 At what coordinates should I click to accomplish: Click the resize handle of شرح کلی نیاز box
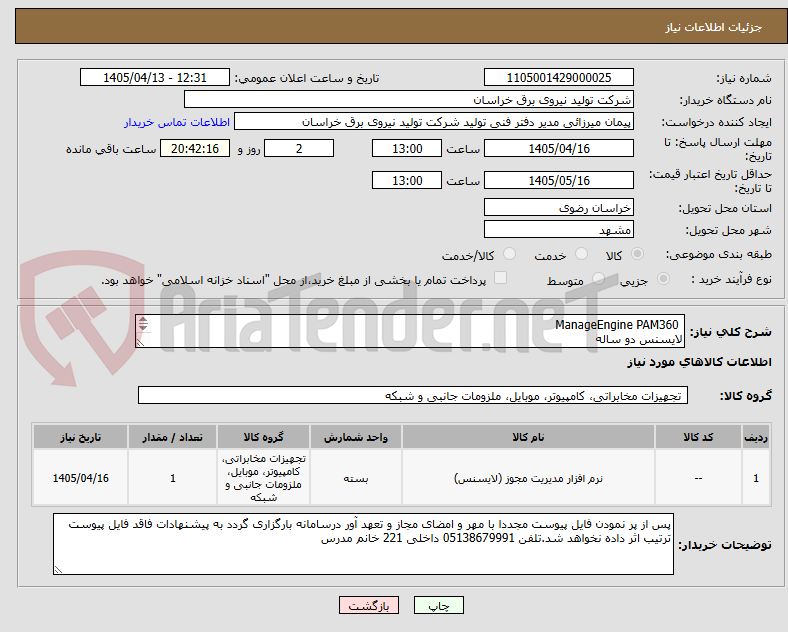141,342
